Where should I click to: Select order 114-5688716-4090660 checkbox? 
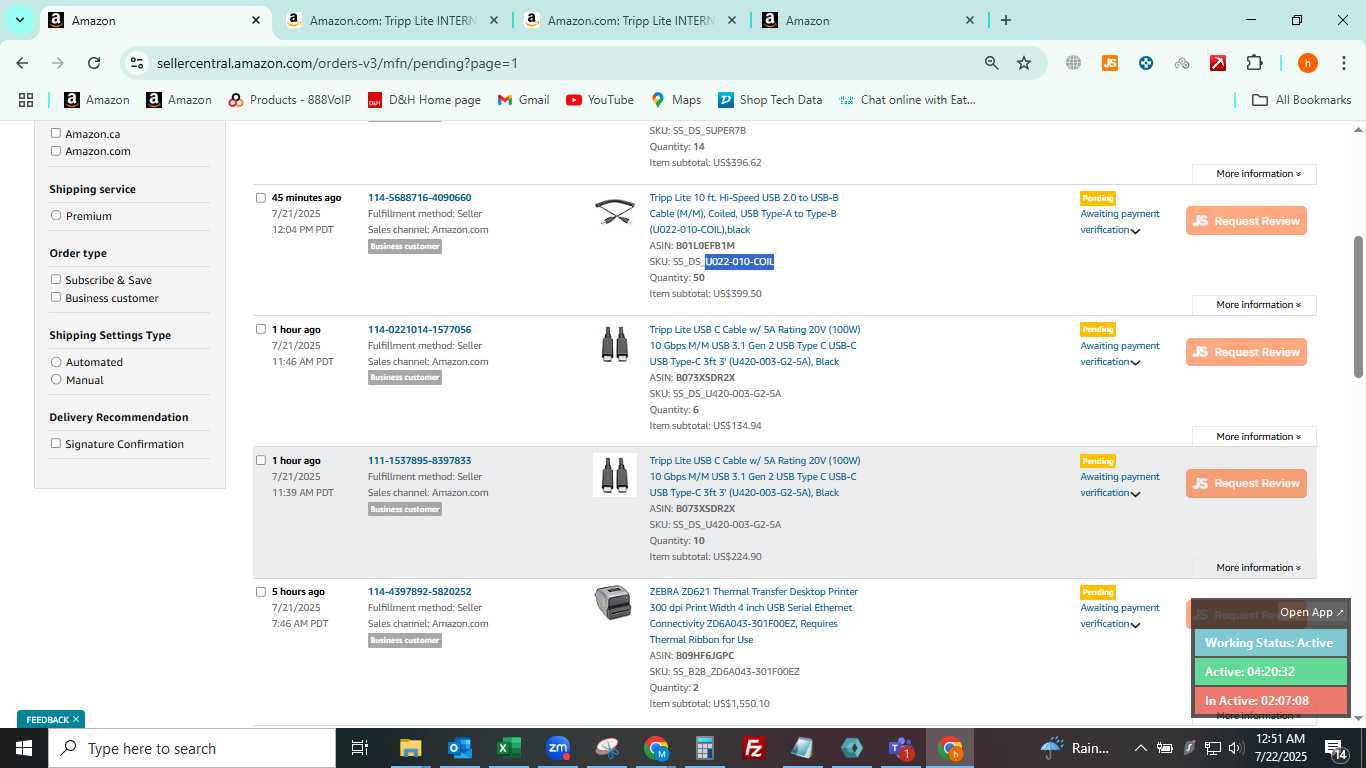[x=261, y=198]
